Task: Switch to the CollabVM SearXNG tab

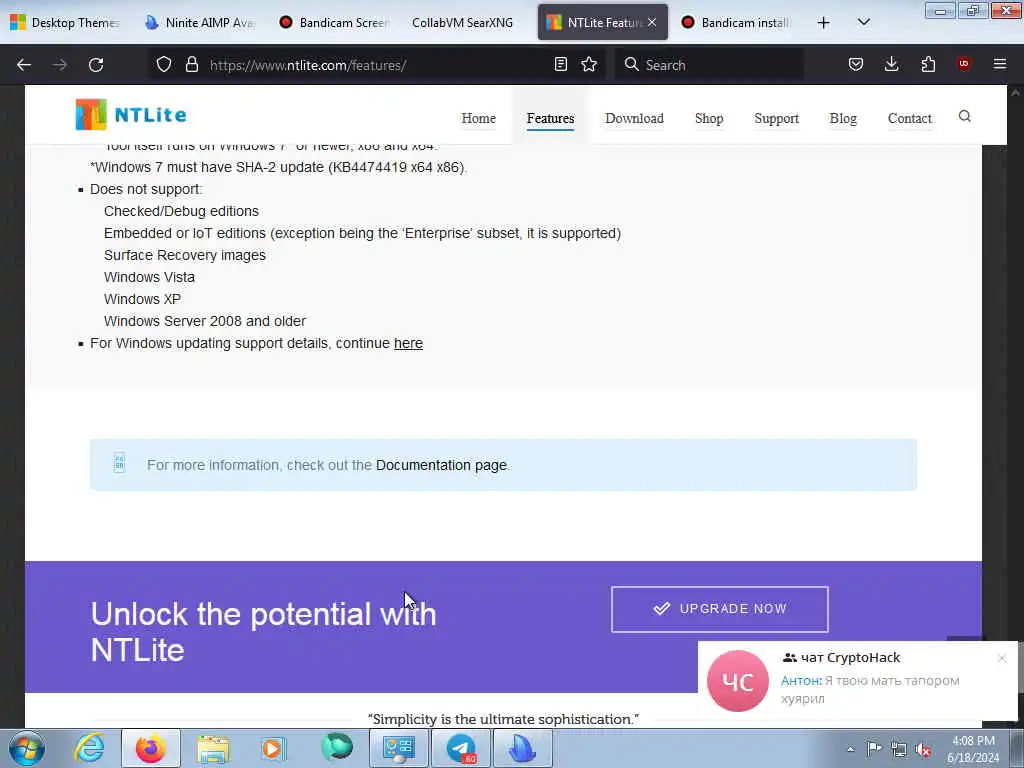Action: [x=462, y=22]
